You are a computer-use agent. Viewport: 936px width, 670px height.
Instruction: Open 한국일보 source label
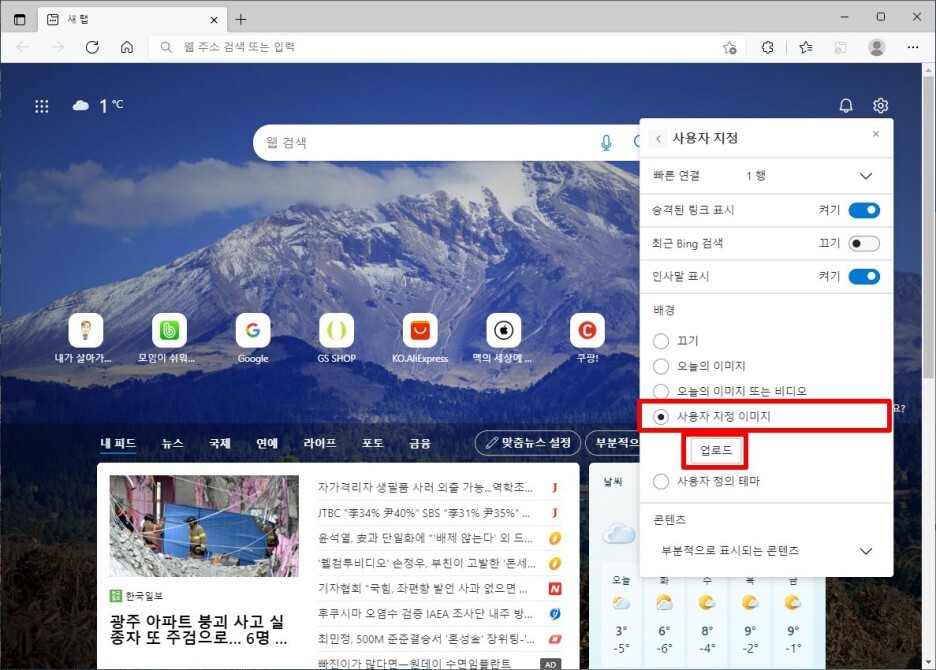click(136, 595)
